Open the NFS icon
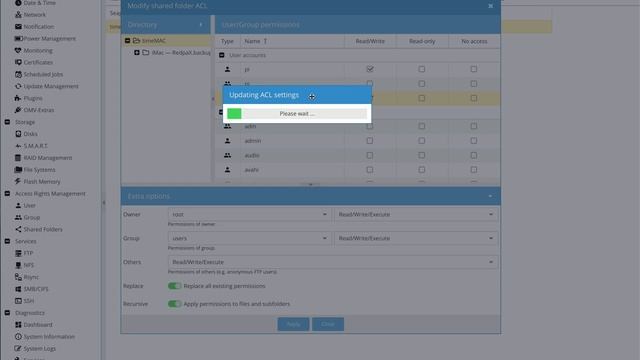Screen dimensions: 640x360 [x=18, y=265]
